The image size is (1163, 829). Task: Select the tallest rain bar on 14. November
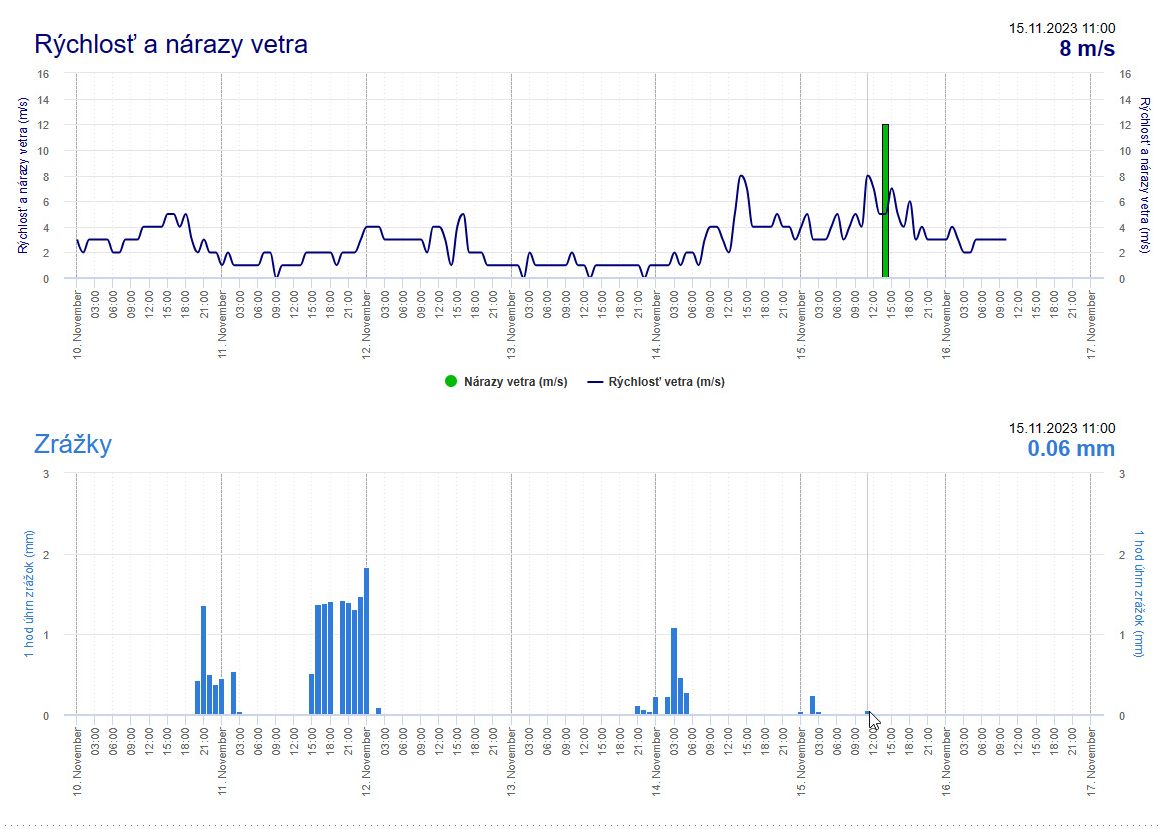pyautogui.click(x=674, y=670)
